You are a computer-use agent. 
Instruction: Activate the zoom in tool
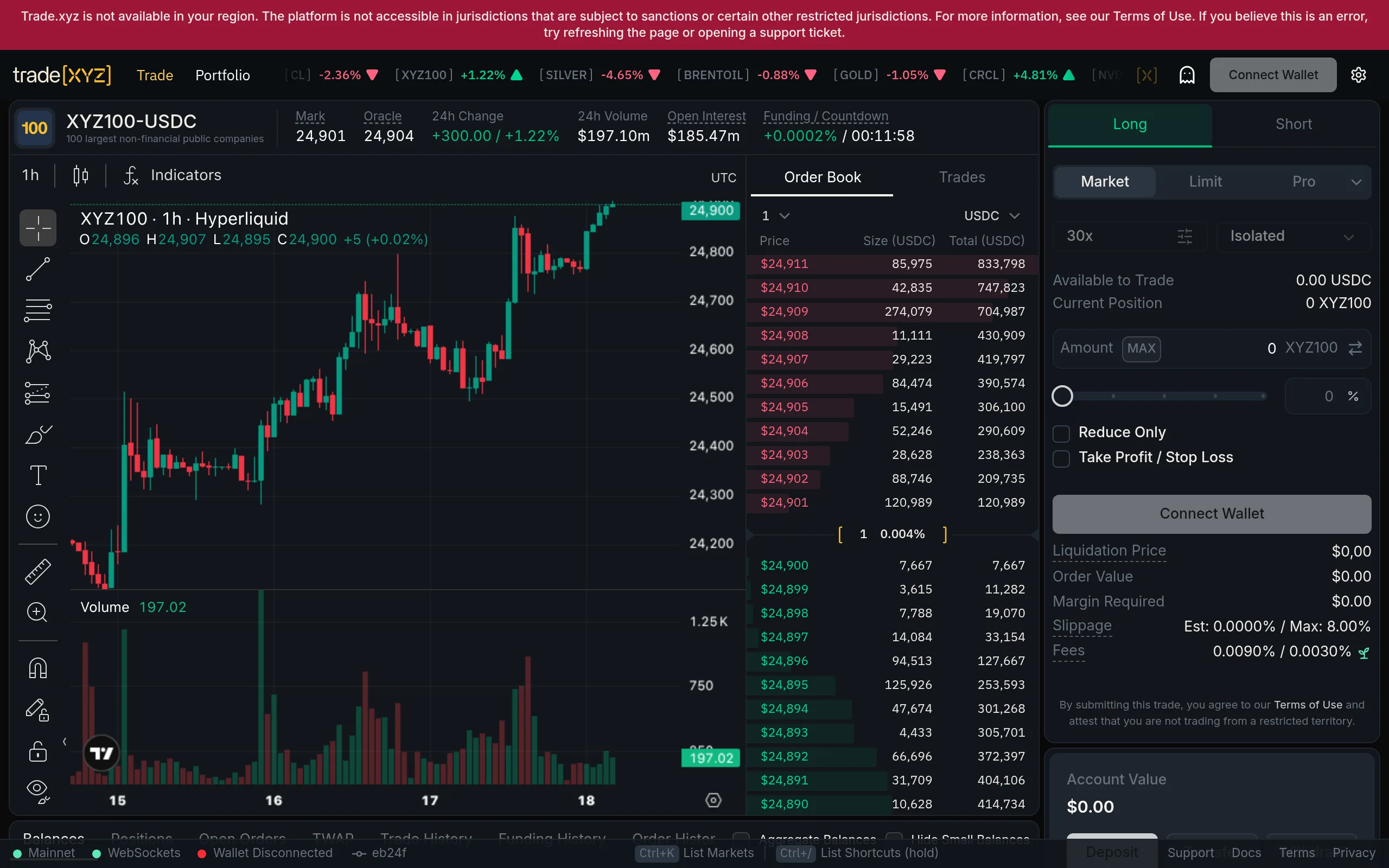38,612
